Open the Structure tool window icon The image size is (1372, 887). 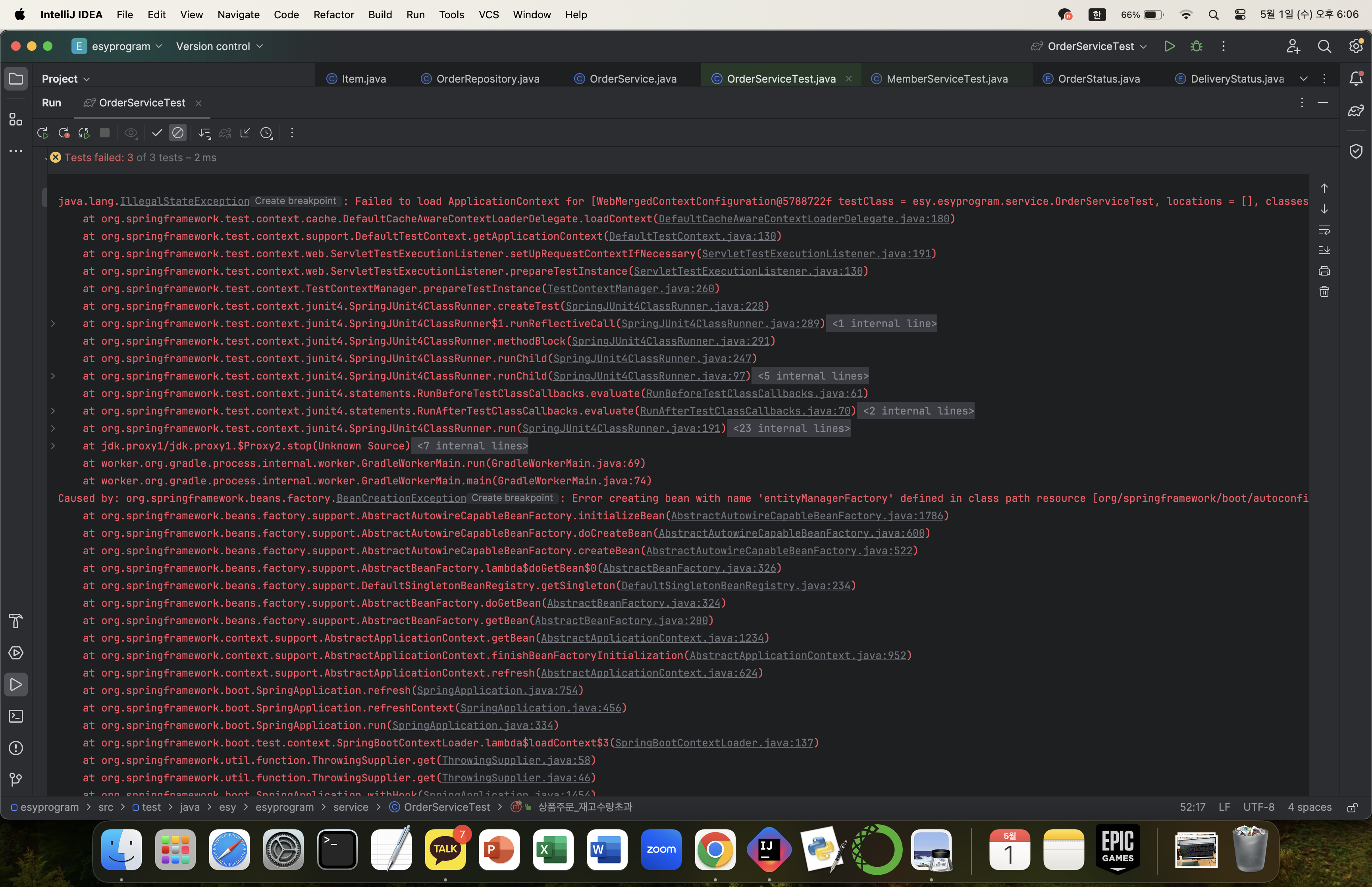16,119
